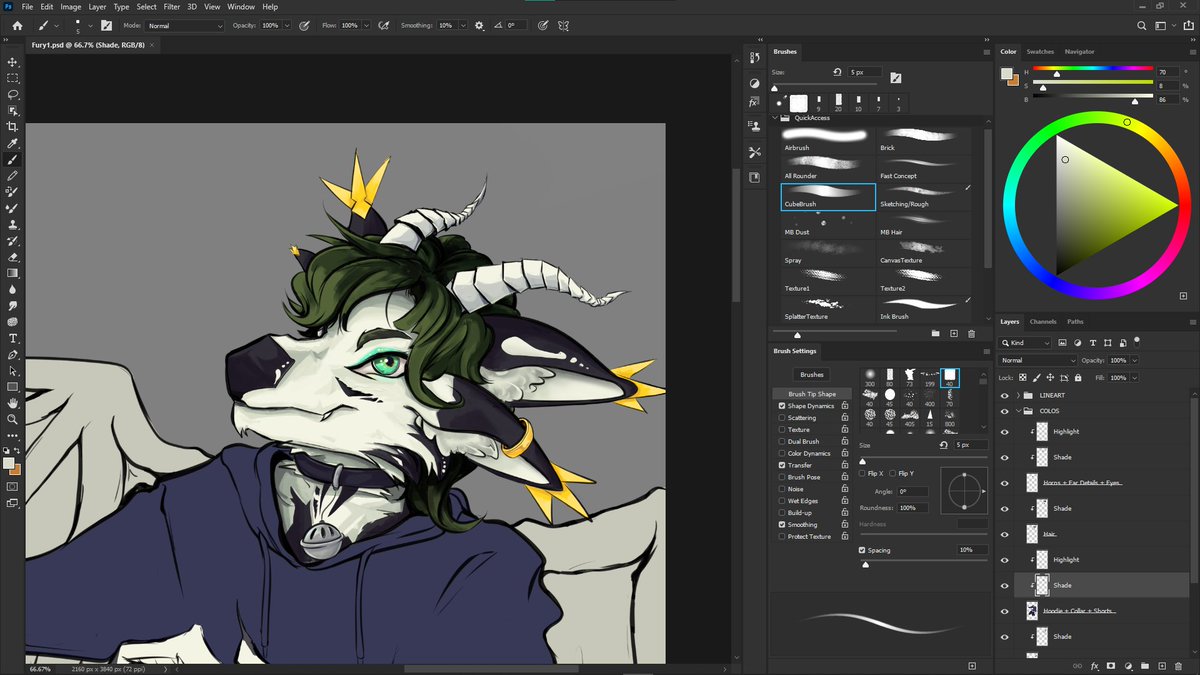Screen dimensions: 1200x675
Task: Enable the Flip X checkbox
Action: (x=862, y=473)
